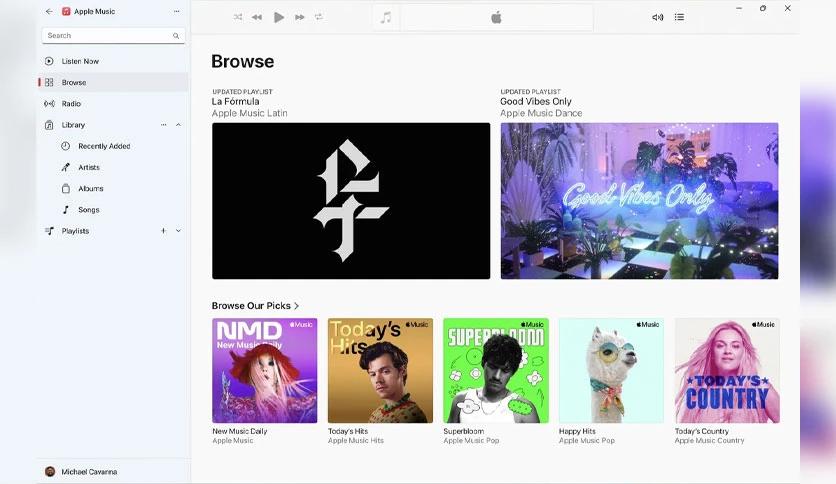Image resolution: width=836 pixels, height=484 pixels.
Task: Skip to the previous track
Action: pyautogui.click(x=257, y=17)
